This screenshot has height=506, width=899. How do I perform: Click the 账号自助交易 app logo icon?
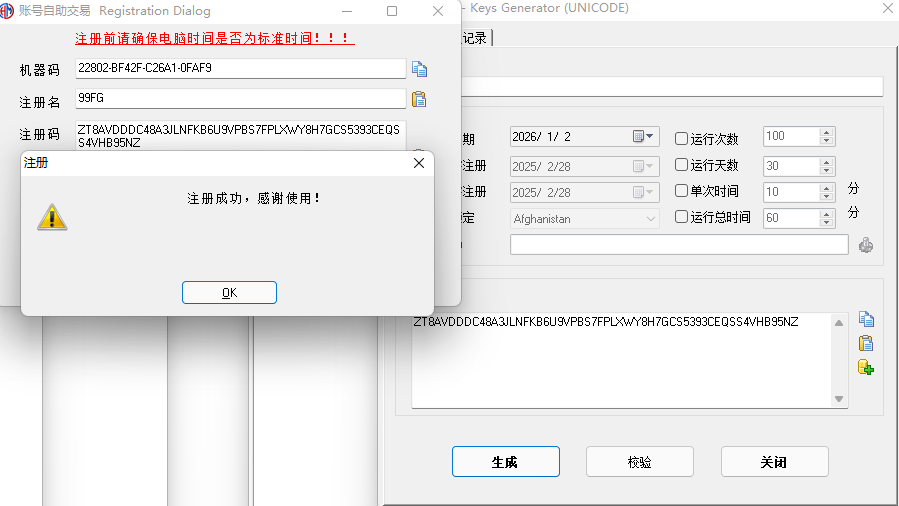tap(7, 11)
